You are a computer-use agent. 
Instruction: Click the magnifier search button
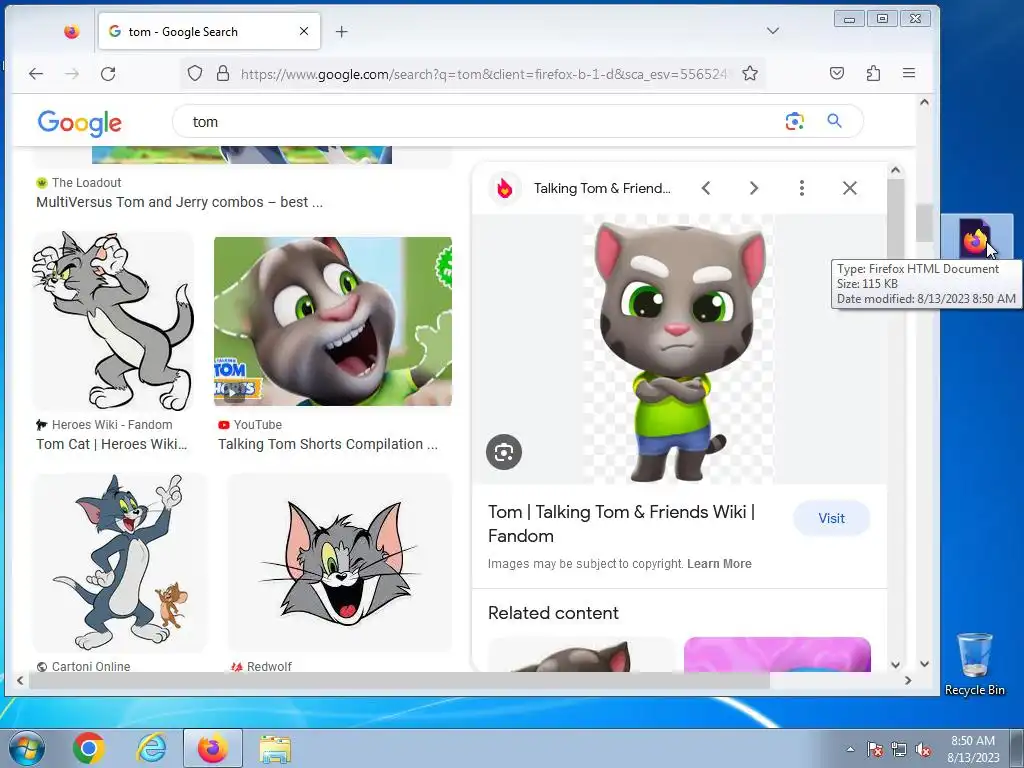pyautogui.click(x=834, y=121)
